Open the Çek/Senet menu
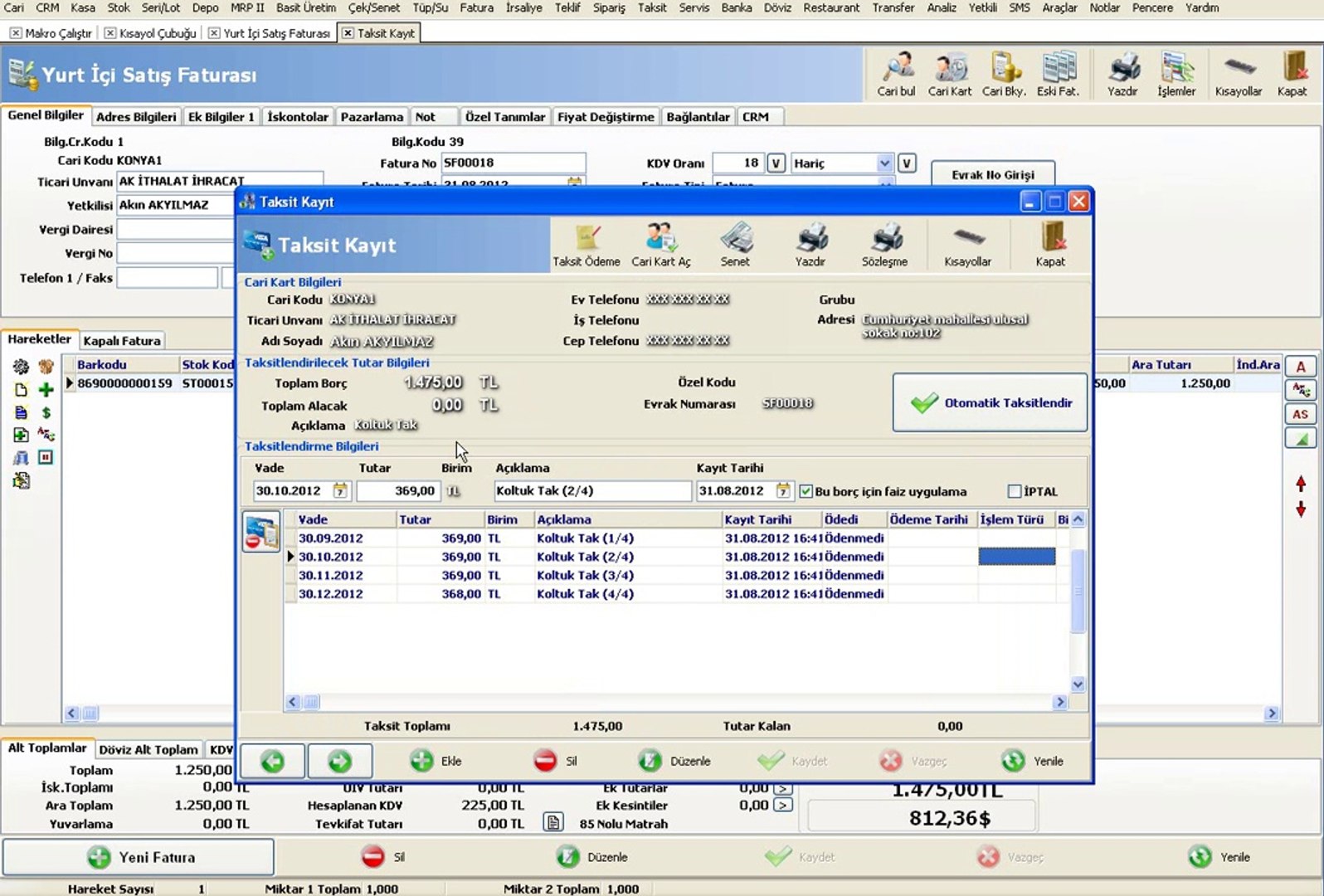This screenshot has height=896, width=1324. click(x=374, y=7)
